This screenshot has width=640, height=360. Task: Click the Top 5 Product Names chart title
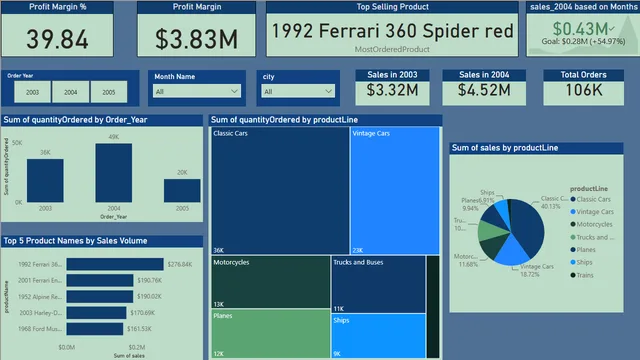[x=76, y=241]
